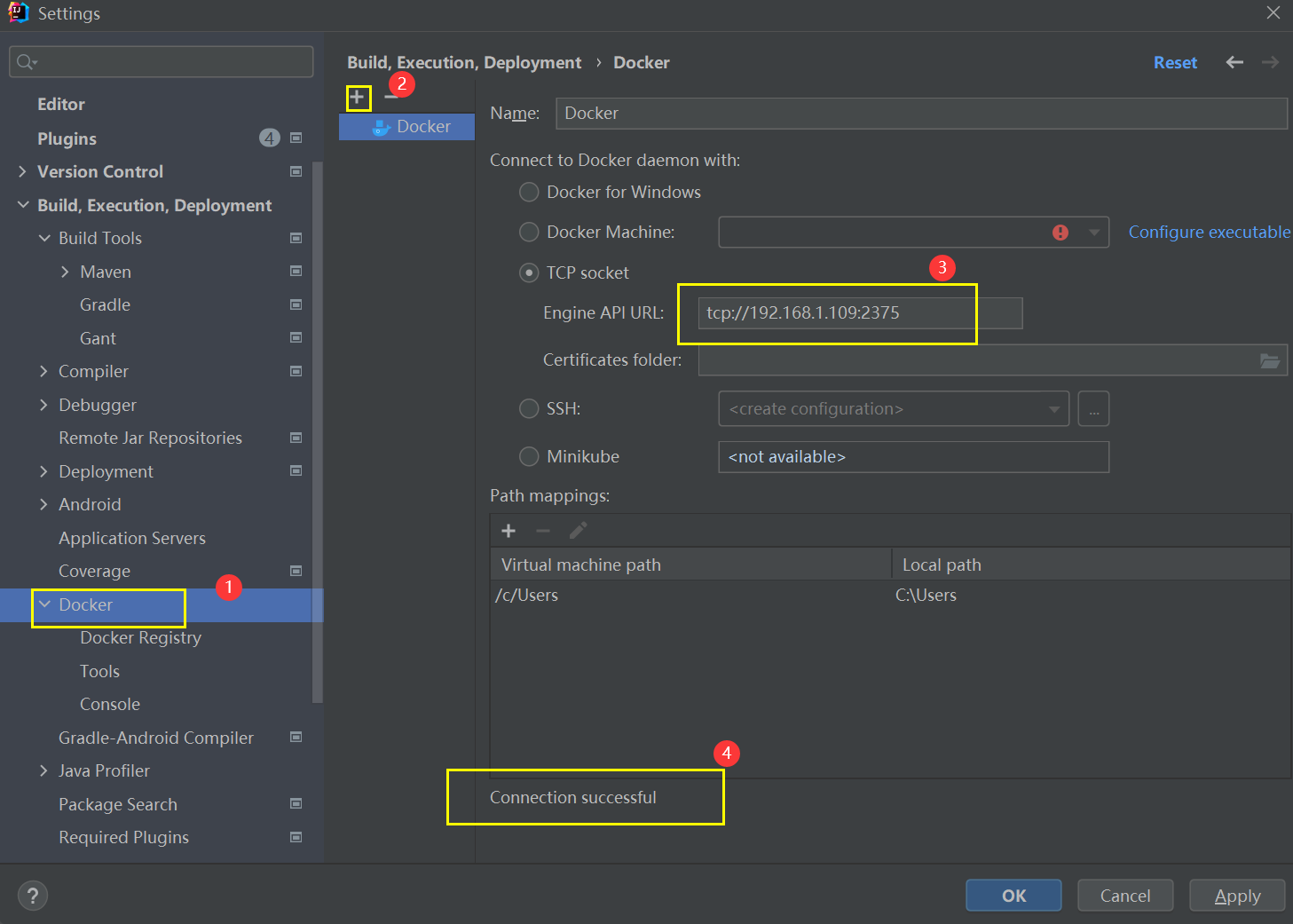Viewport: 1293px width, 924px height.
Task: Select TCP socket radio option
Action: [x=529, y=272]
